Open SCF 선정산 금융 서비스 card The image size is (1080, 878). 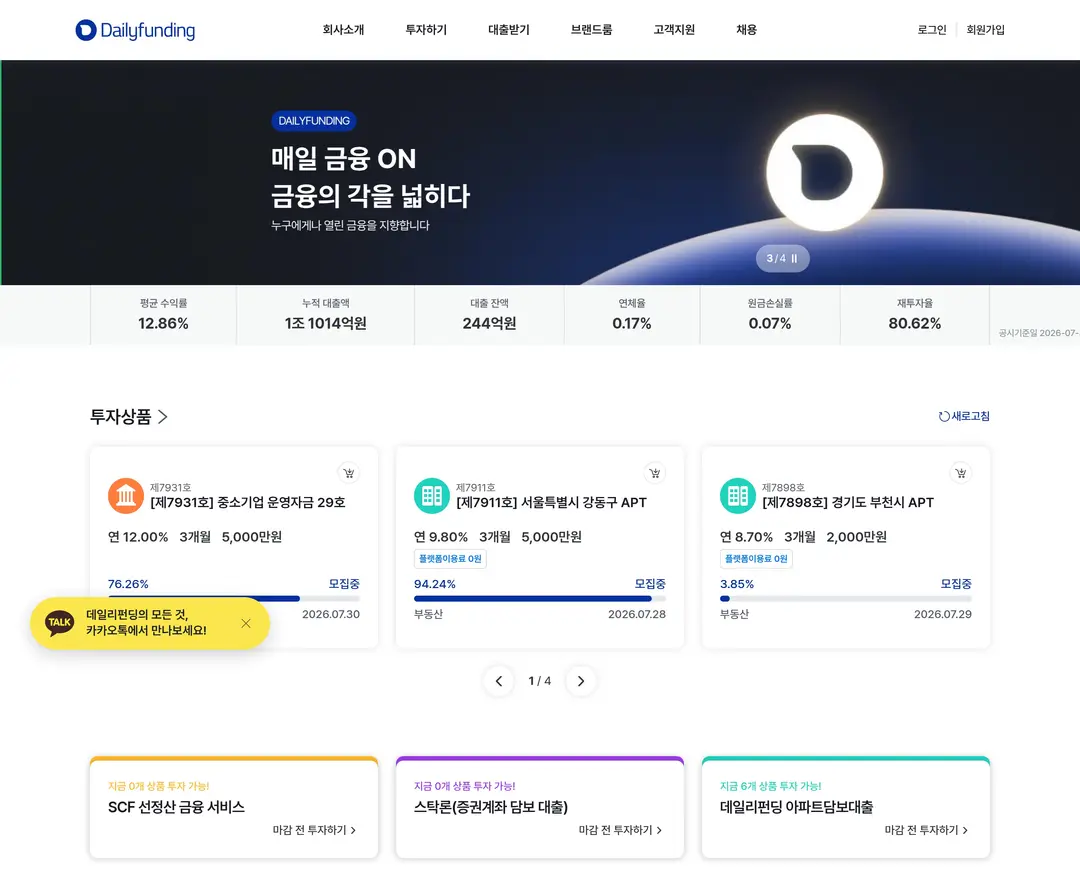point(234,808)
